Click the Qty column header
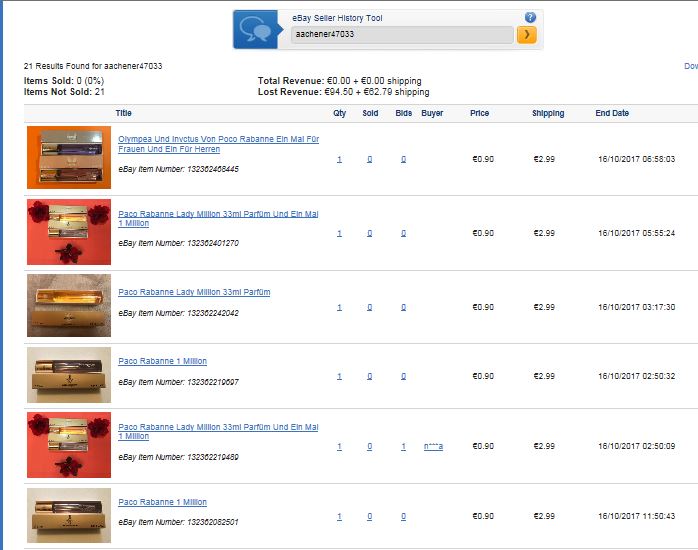 pos(339,113)
